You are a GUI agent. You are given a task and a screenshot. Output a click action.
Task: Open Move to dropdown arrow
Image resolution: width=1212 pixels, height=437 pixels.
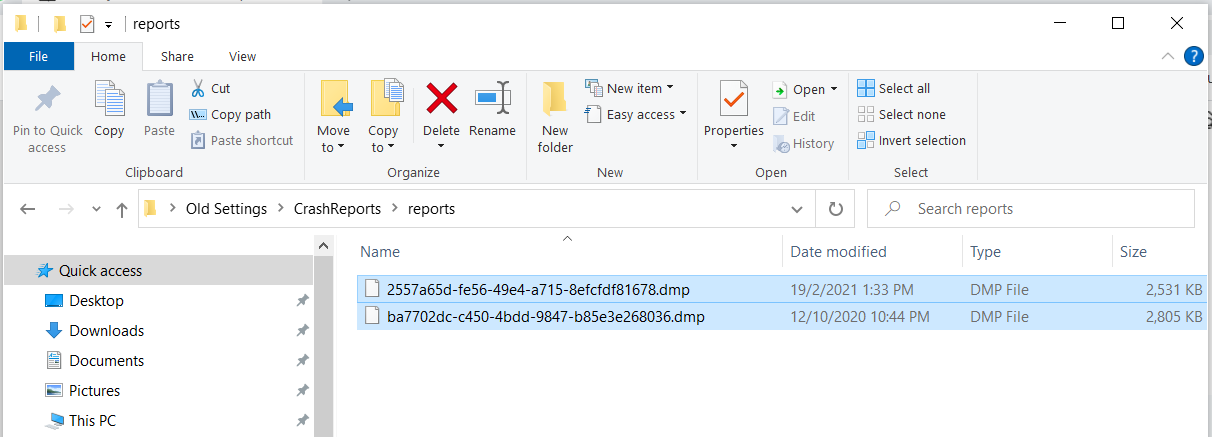pyautogui.click(x=340, y=148)
